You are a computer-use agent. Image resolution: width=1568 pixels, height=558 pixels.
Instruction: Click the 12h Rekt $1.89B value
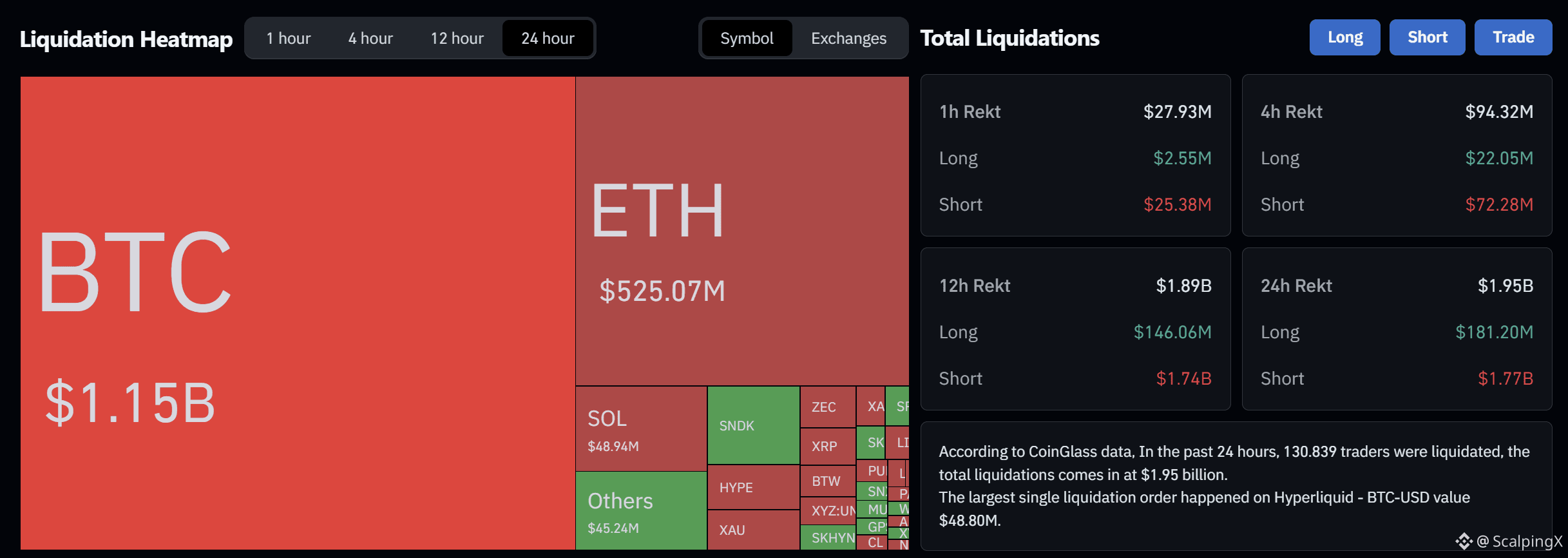[1183, 286]
